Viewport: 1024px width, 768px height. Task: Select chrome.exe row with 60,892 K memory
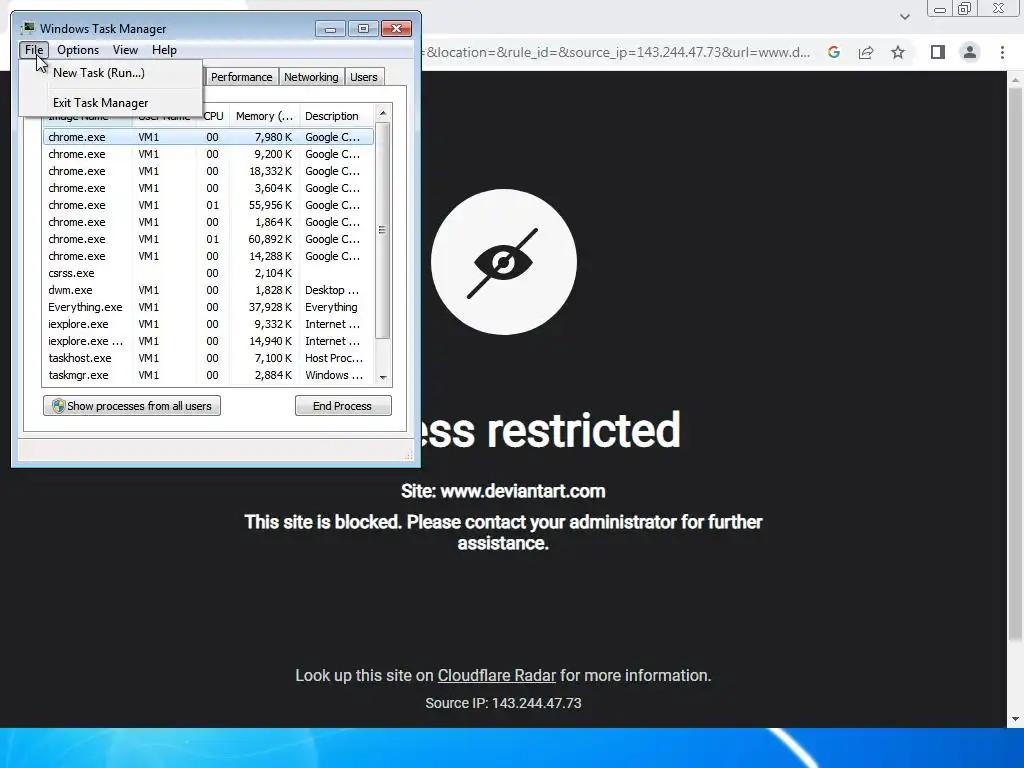[208, 239]
